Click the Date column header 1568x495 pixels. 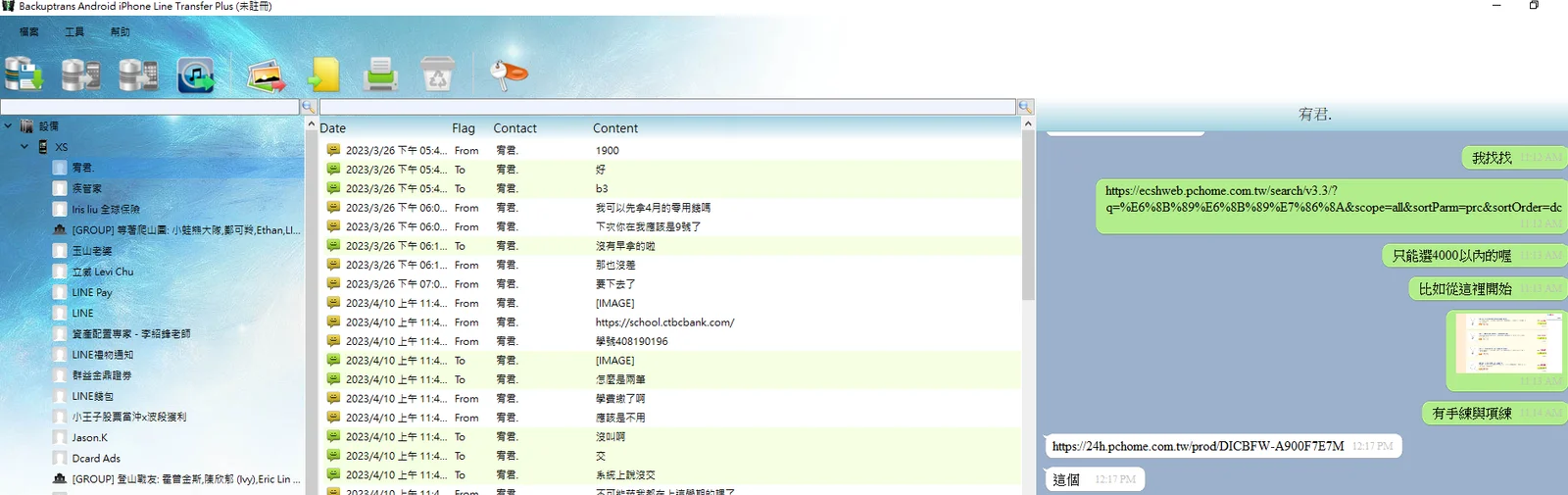pyautogui.click(x=332, y=128)
